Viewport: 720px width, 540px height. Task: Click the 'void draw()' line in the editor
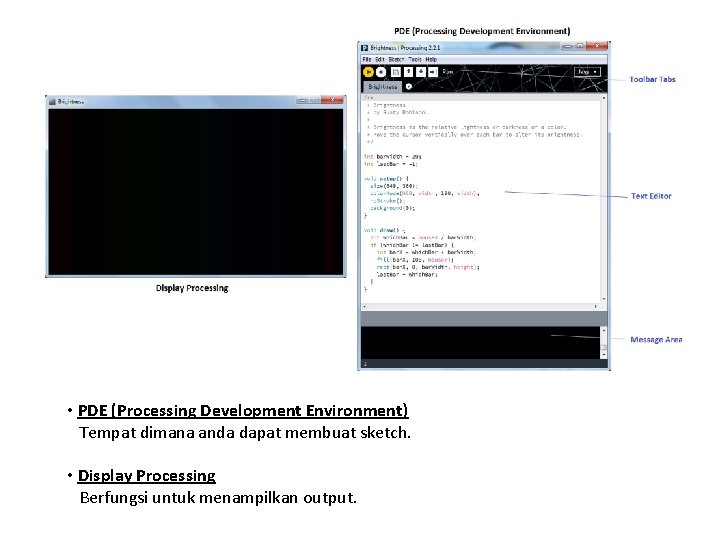pyautogui.click(x=385, y=230)
